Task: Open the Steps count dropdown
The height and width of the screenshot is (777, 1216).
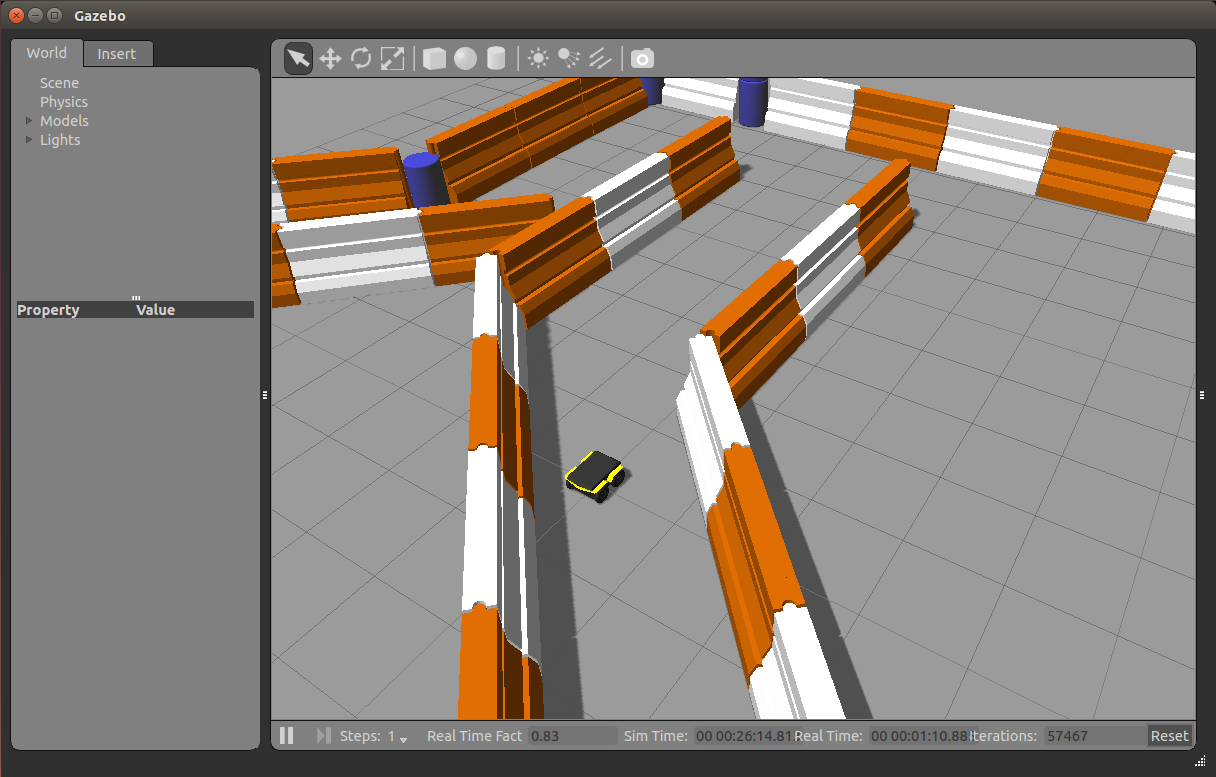Action: point(403,738)
